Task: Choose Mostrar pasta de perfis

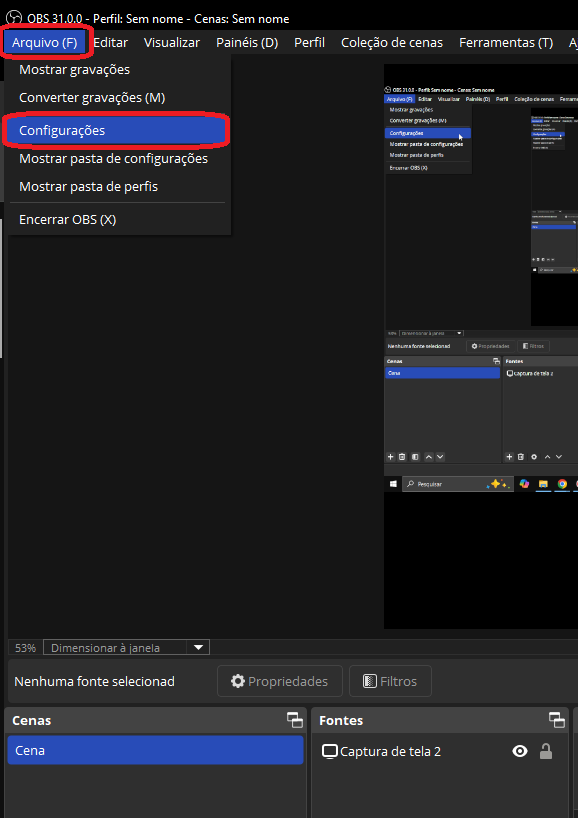Action: pos(118,187)
